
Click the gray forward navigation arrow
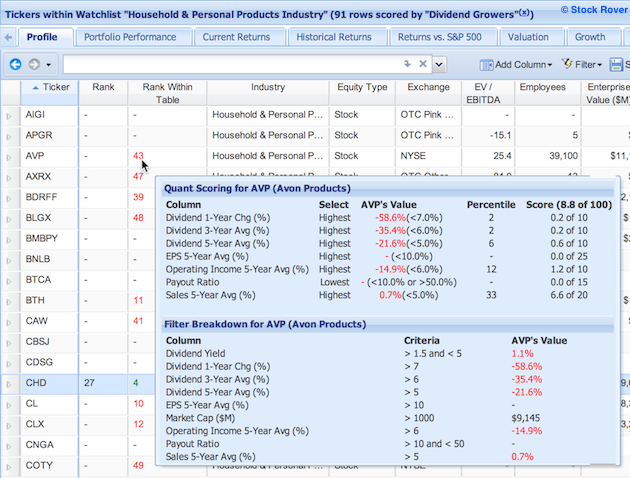click(x=34, y=64)
